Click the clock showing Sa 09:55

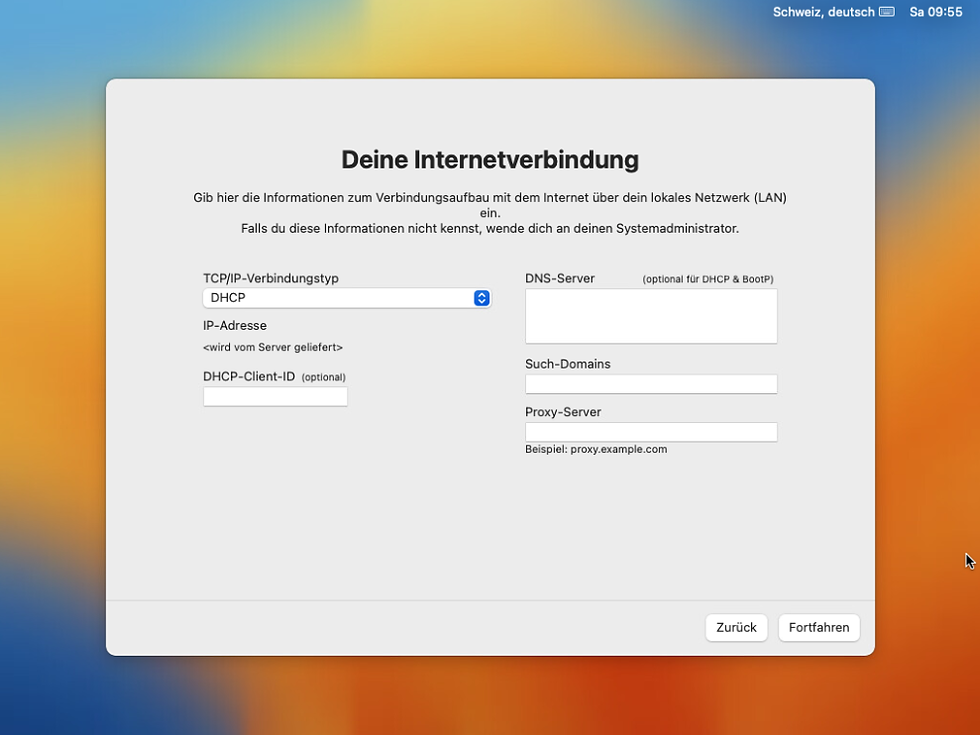(936, 12)
